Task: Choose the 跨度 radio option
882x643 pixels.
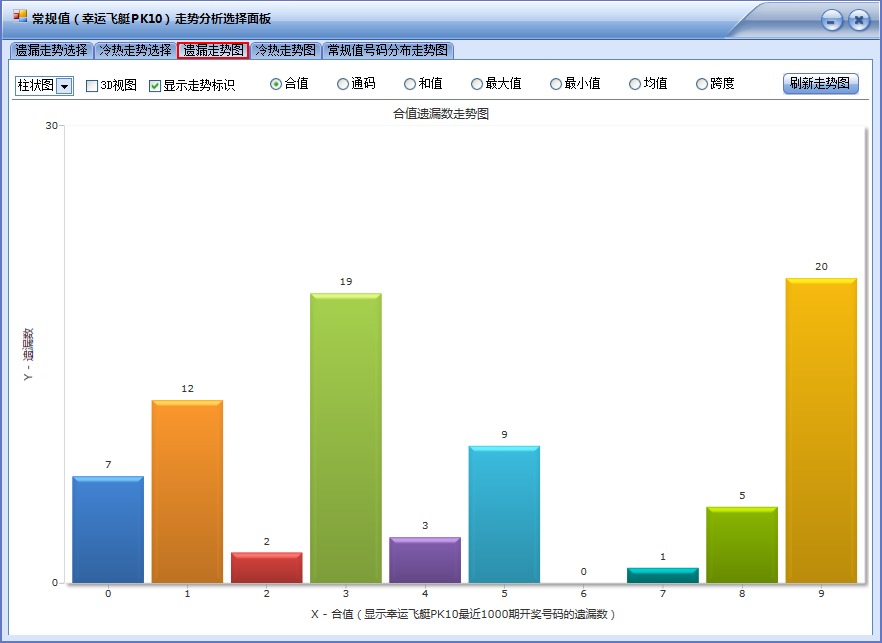Action: pyautogui.click(x=702, y=85)
